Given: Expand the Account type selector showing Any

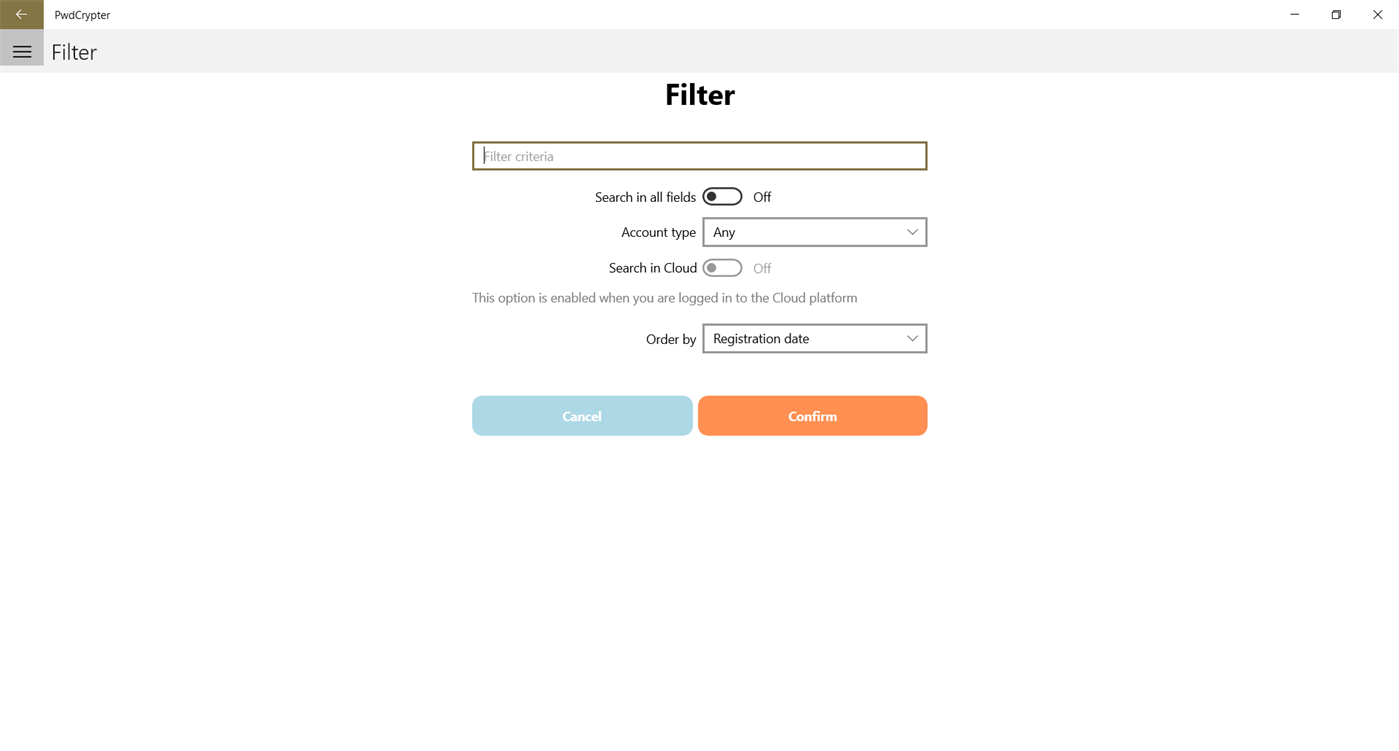Looking at the screenshot, I should pyautogui.click(x=814, y=231).
